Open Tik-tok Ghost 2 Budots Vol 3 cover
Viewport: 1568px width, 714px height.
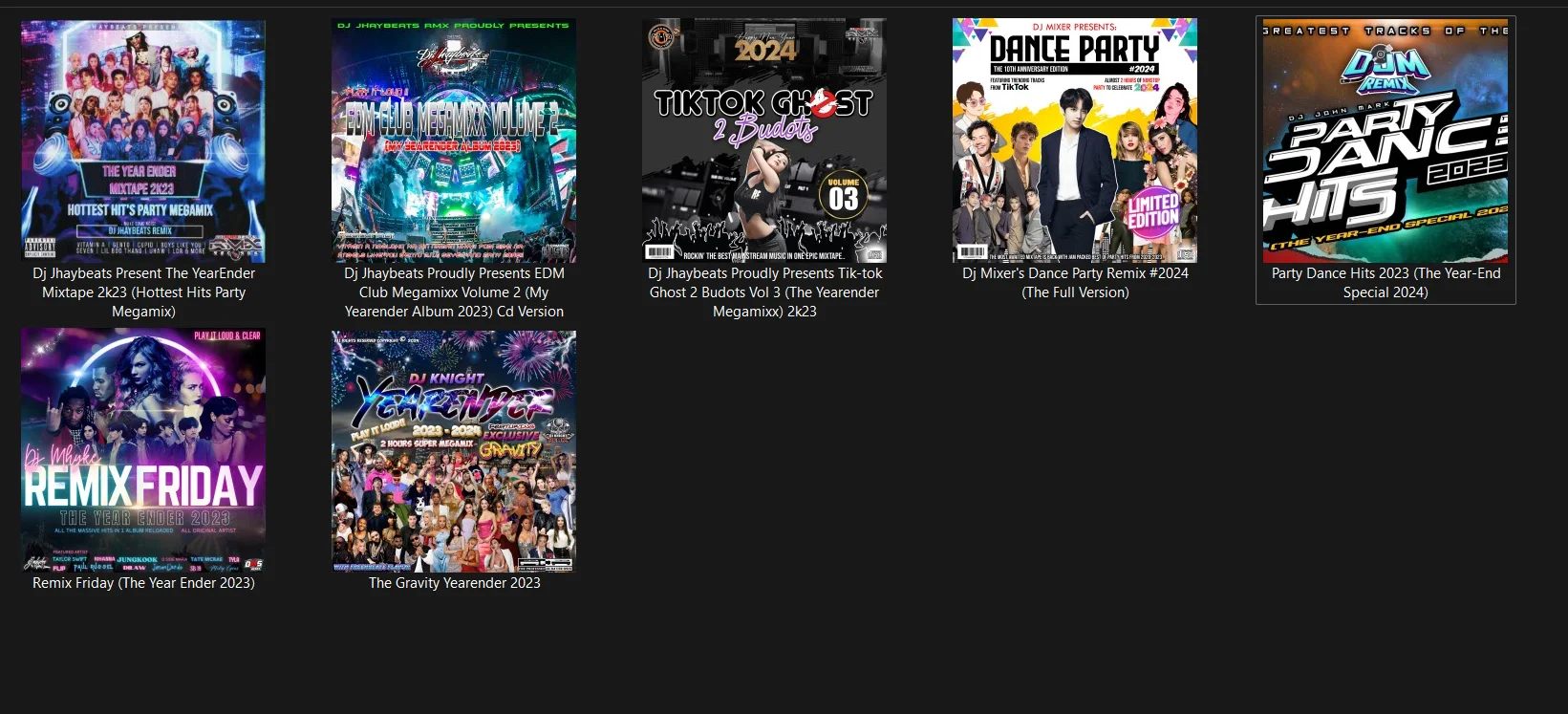[x=764, y=141]
